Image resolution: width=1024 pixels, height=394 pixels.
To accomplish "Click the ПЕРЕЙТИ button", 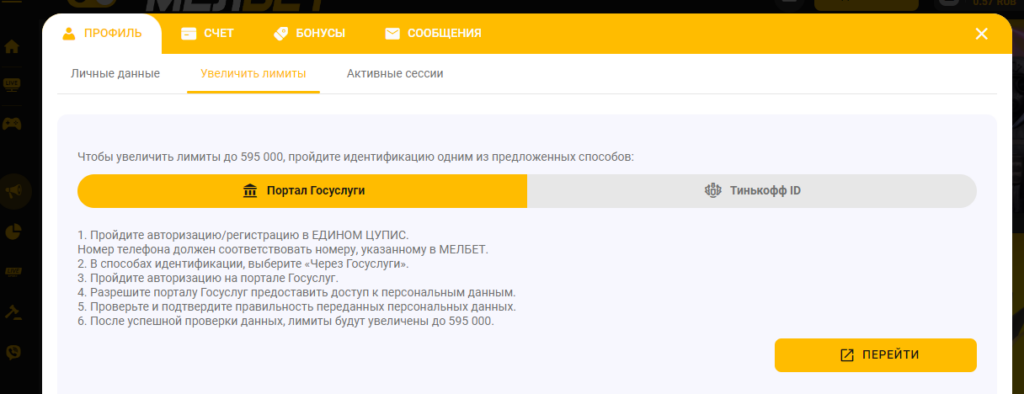I will coord(876,355).
